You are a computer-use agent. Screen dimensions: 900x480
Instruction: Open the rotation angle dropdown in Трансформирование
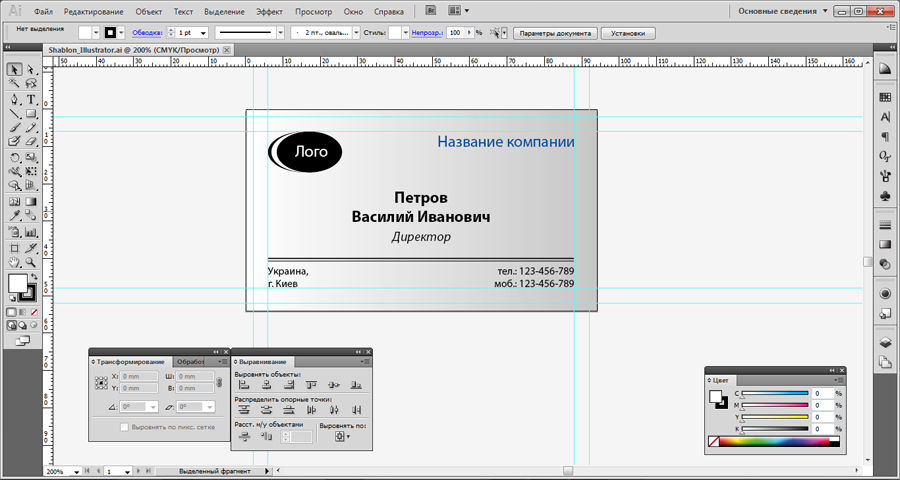point(153,406)
